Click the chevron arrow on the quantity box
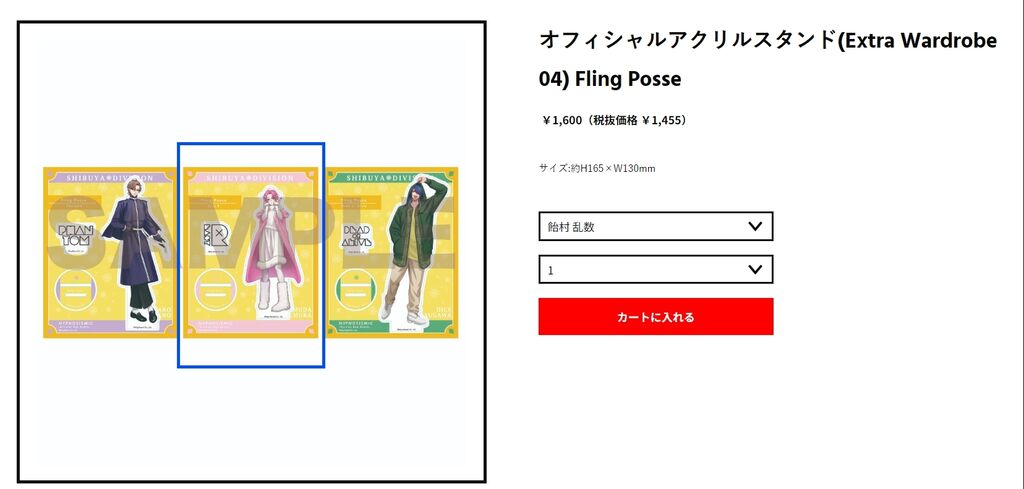The height and width of the screenshot is (489, 1024). tap(755, 270)
